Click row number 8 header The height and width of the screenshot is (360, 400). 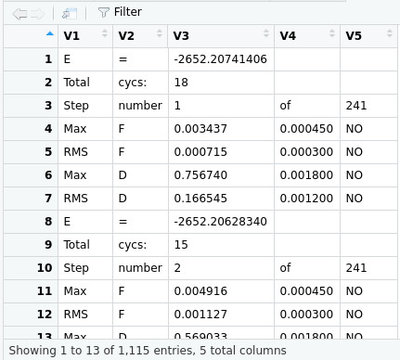31,222
